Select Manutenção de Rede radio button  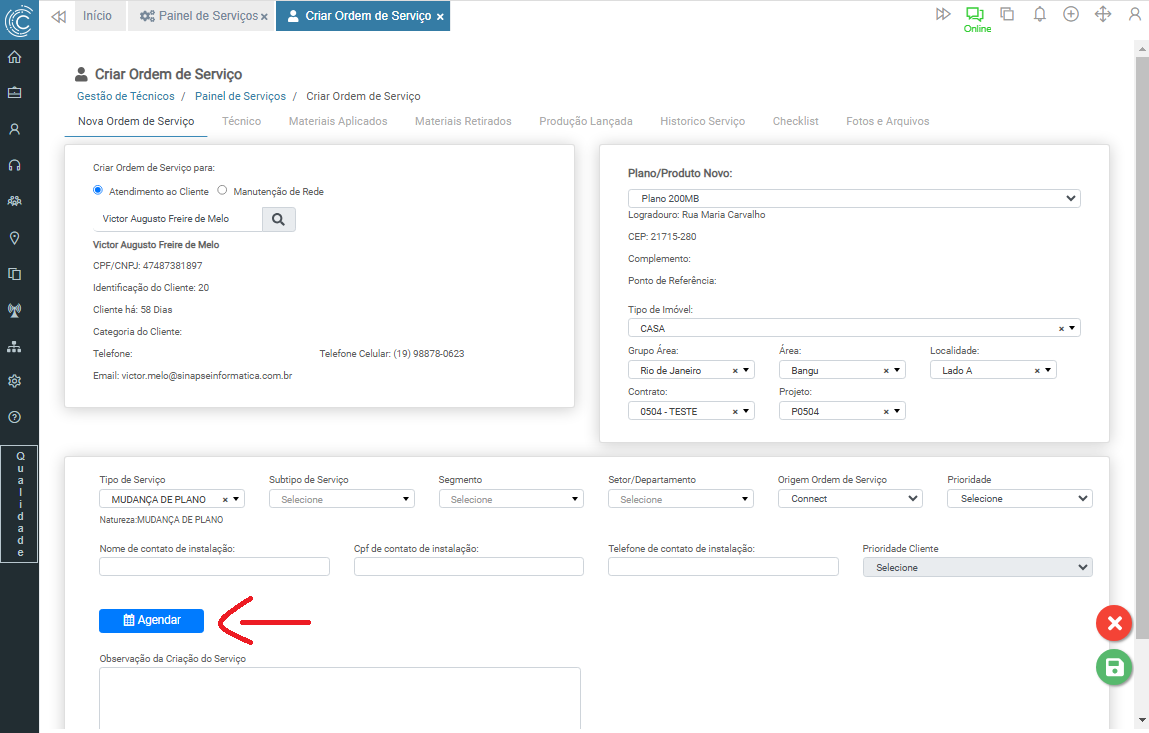[x=223, y=190]
